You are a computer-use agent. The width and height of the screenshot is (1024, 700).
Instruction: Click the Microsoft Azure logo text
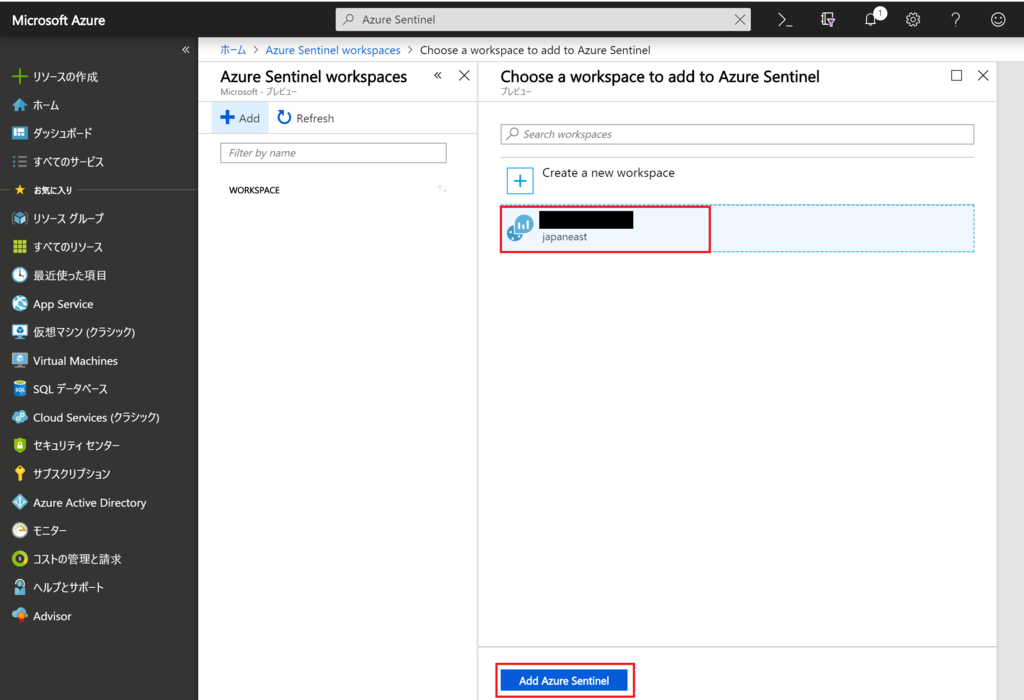58,20
